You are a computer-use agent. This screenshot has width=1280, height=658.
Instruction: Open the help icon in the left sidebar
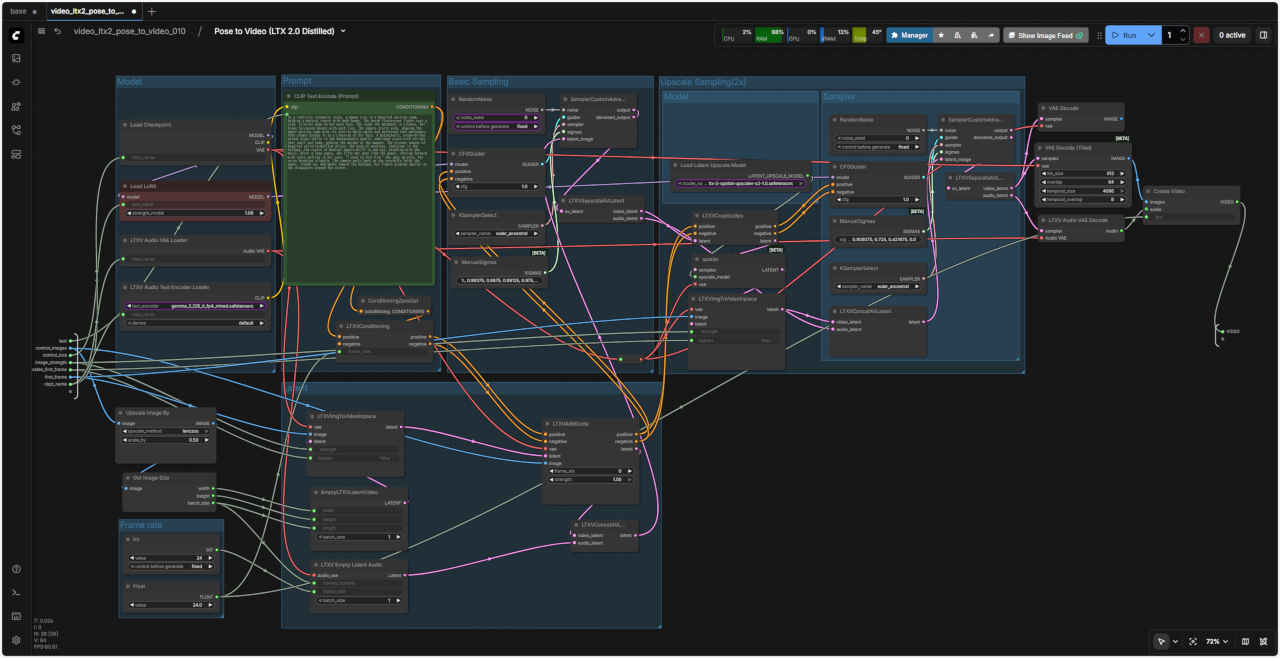(16, 569)
